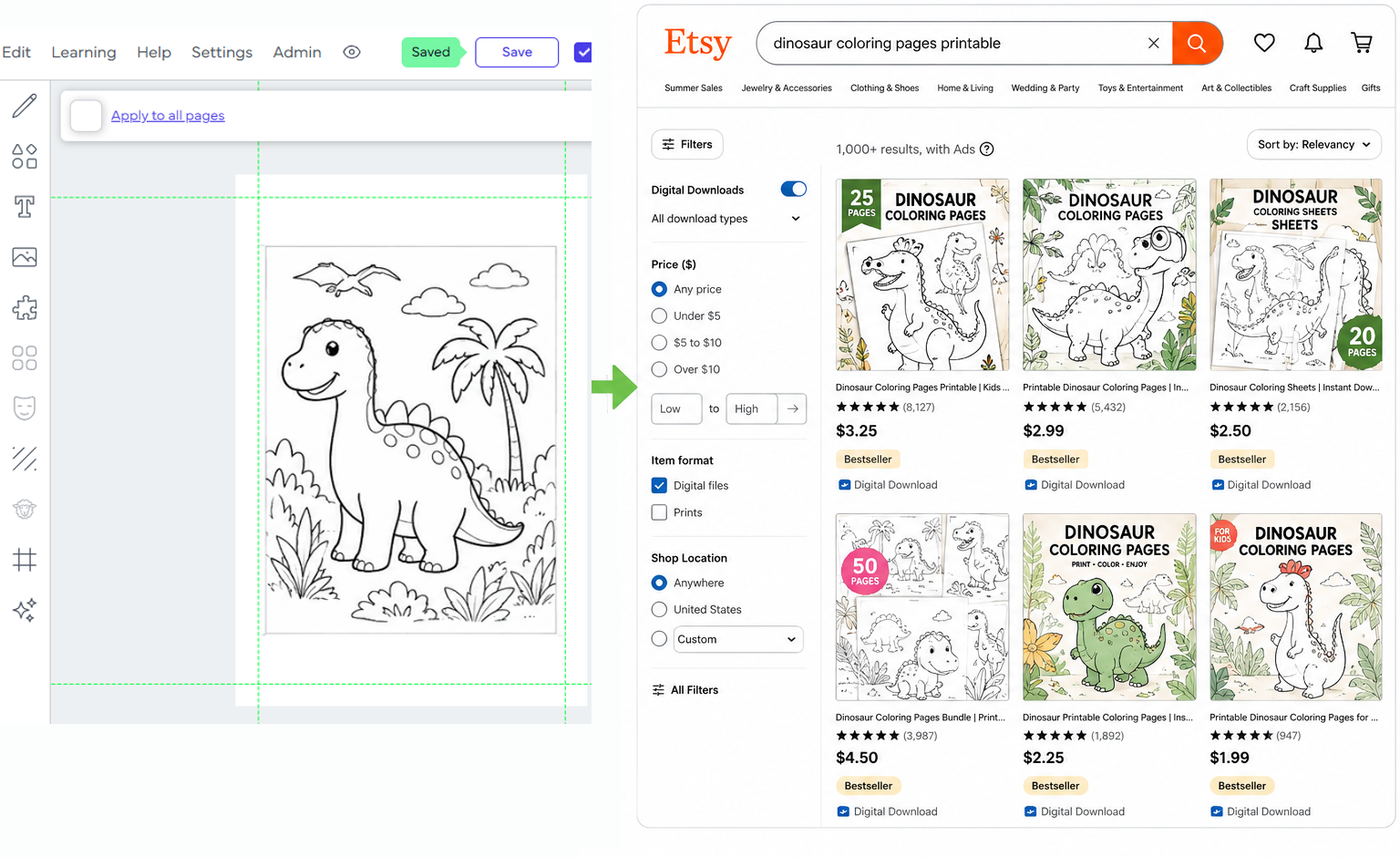Go to Wedding & Party category
Screen dimensions: 1400x857
[1045, 88]
